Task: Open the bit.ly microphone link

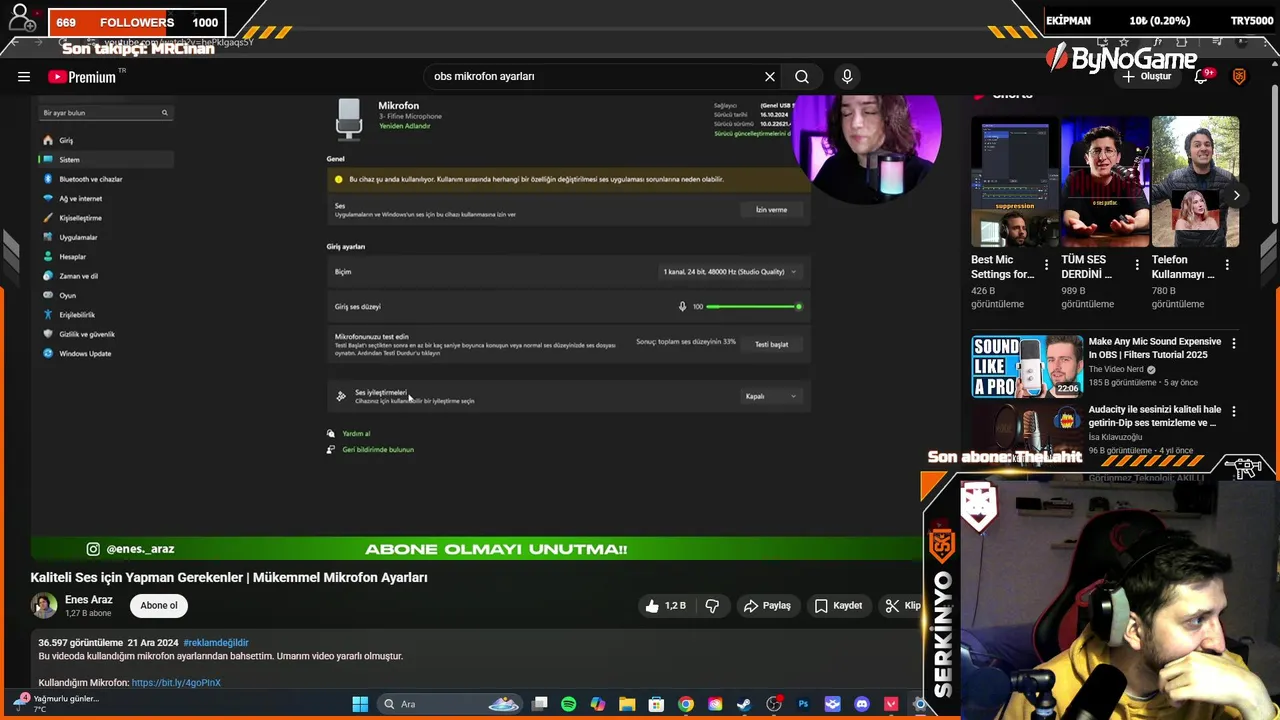Action: (x=176, y=683)
